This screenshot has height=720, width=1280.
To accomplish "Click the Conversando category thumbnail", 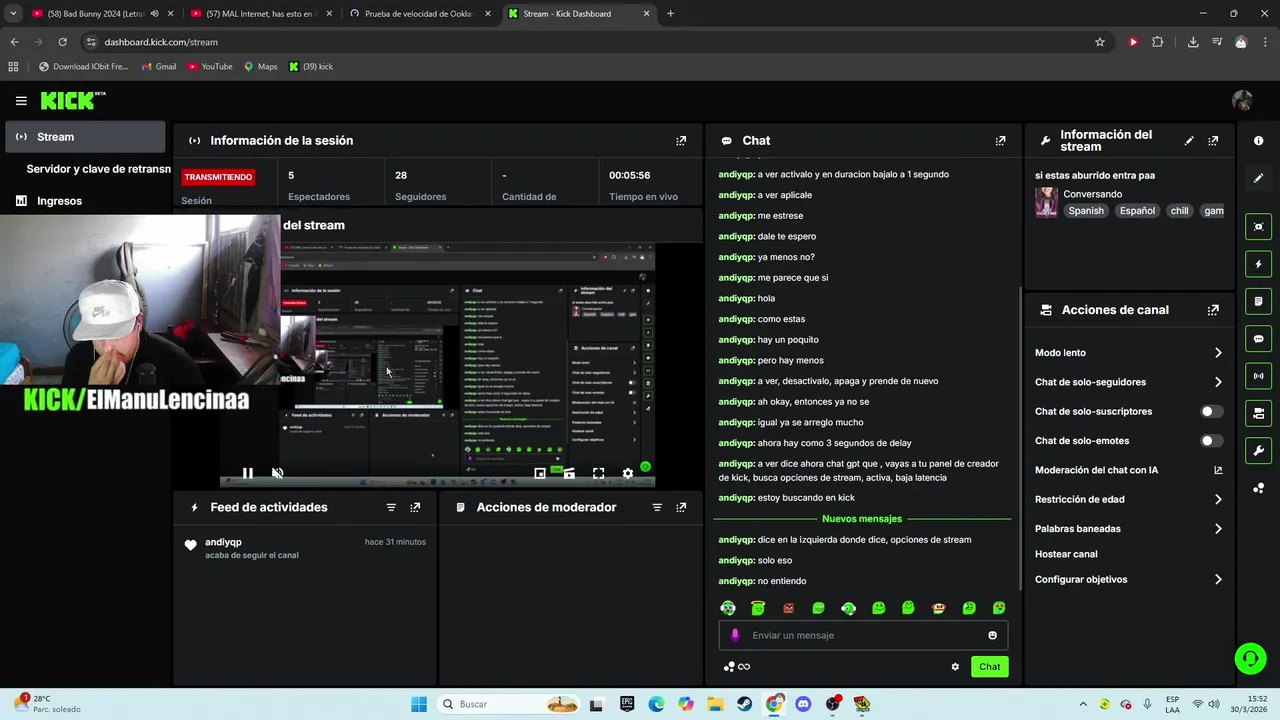I will [1046, 202].
